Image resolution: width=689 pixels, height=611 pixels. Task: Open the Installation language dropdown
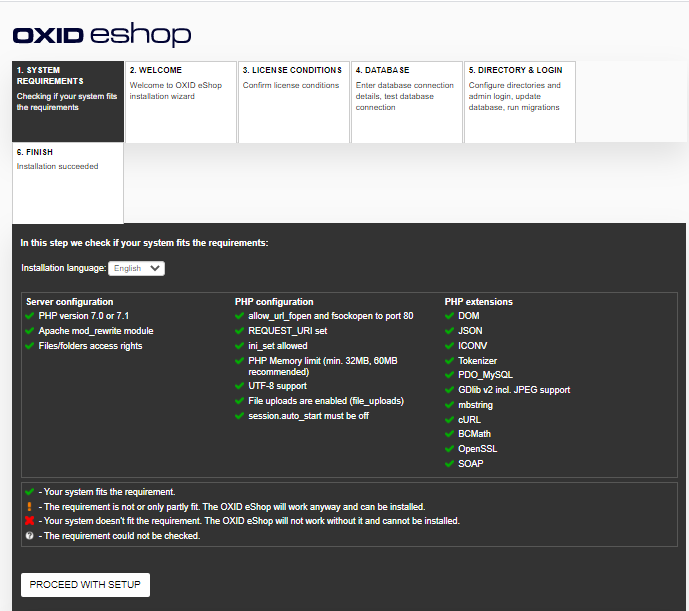coord(137,268)
